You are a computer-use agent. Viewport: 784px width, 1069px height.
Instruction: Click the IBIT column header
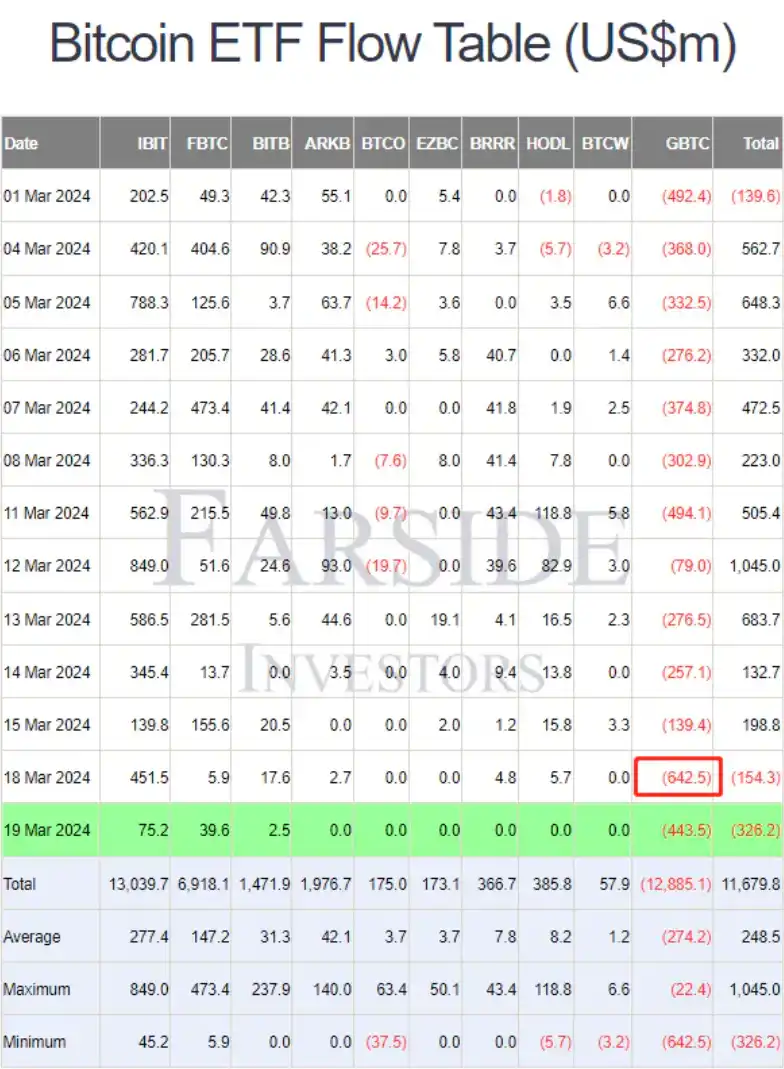point(152,143)
